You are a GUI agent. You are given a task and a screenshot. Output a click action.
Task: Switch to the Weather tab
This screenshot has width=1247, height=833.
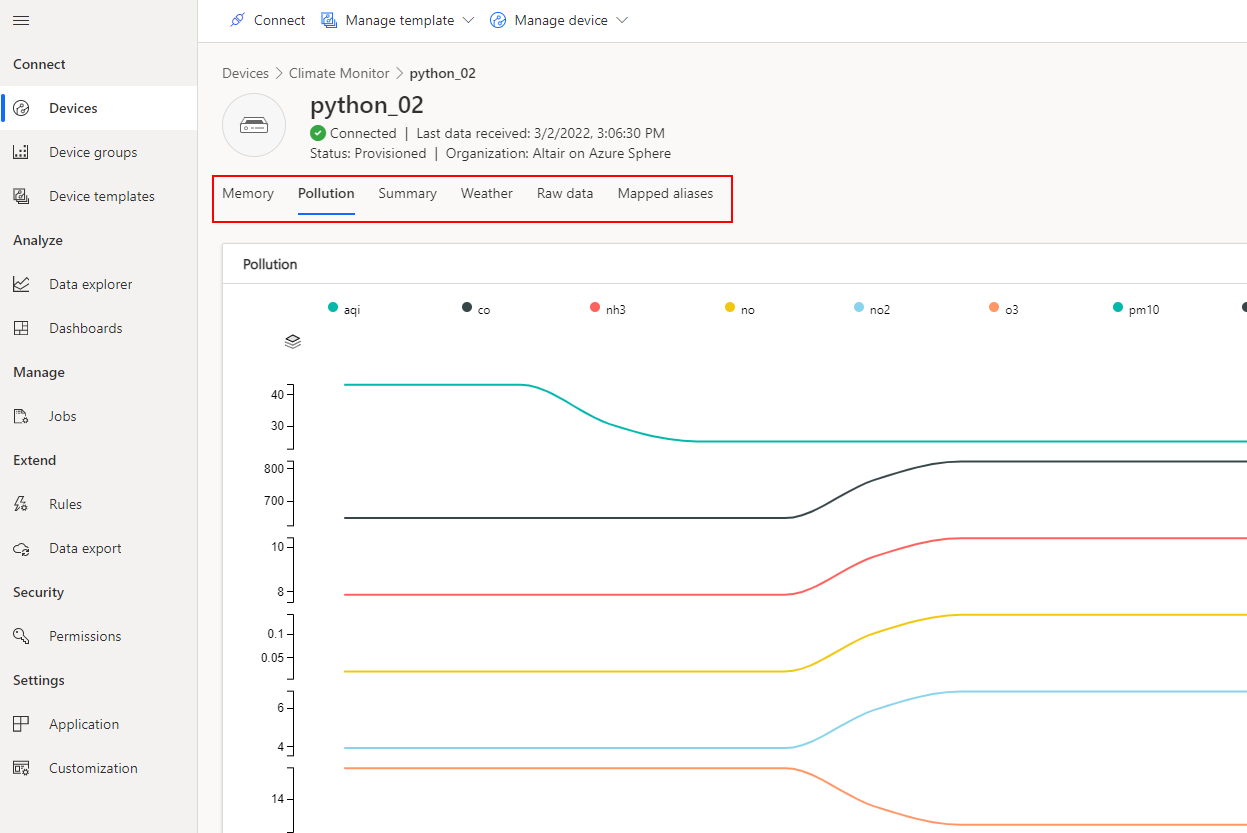(x=486, y=193)
